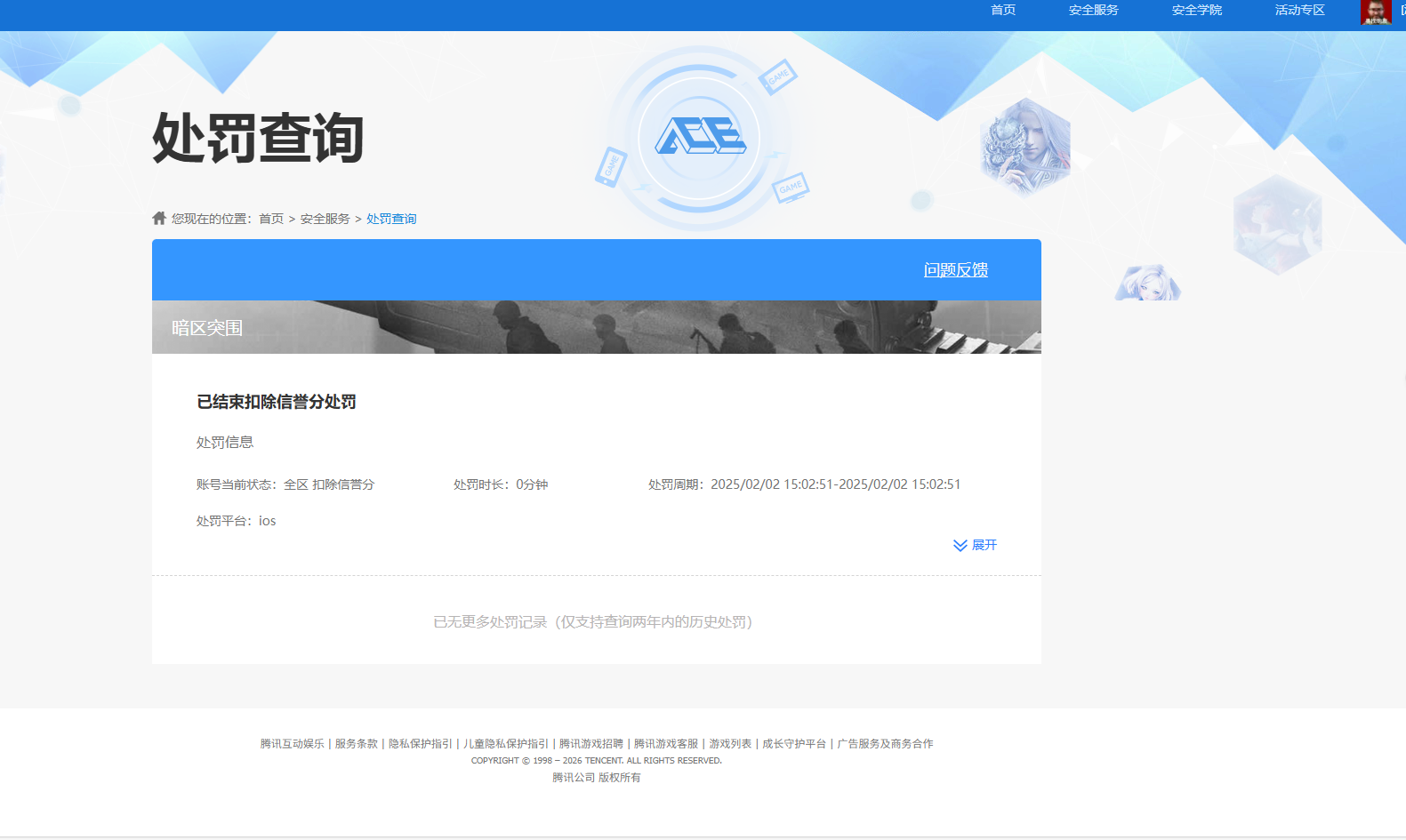Go to 安全服务 via breadcrumb link
This screenshot has height=840, width=1406.
point(325,219)
